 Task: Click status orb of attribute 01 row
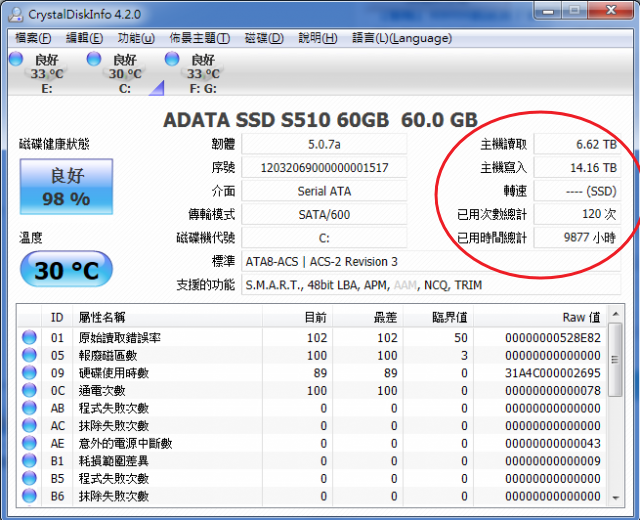[29, 337]
